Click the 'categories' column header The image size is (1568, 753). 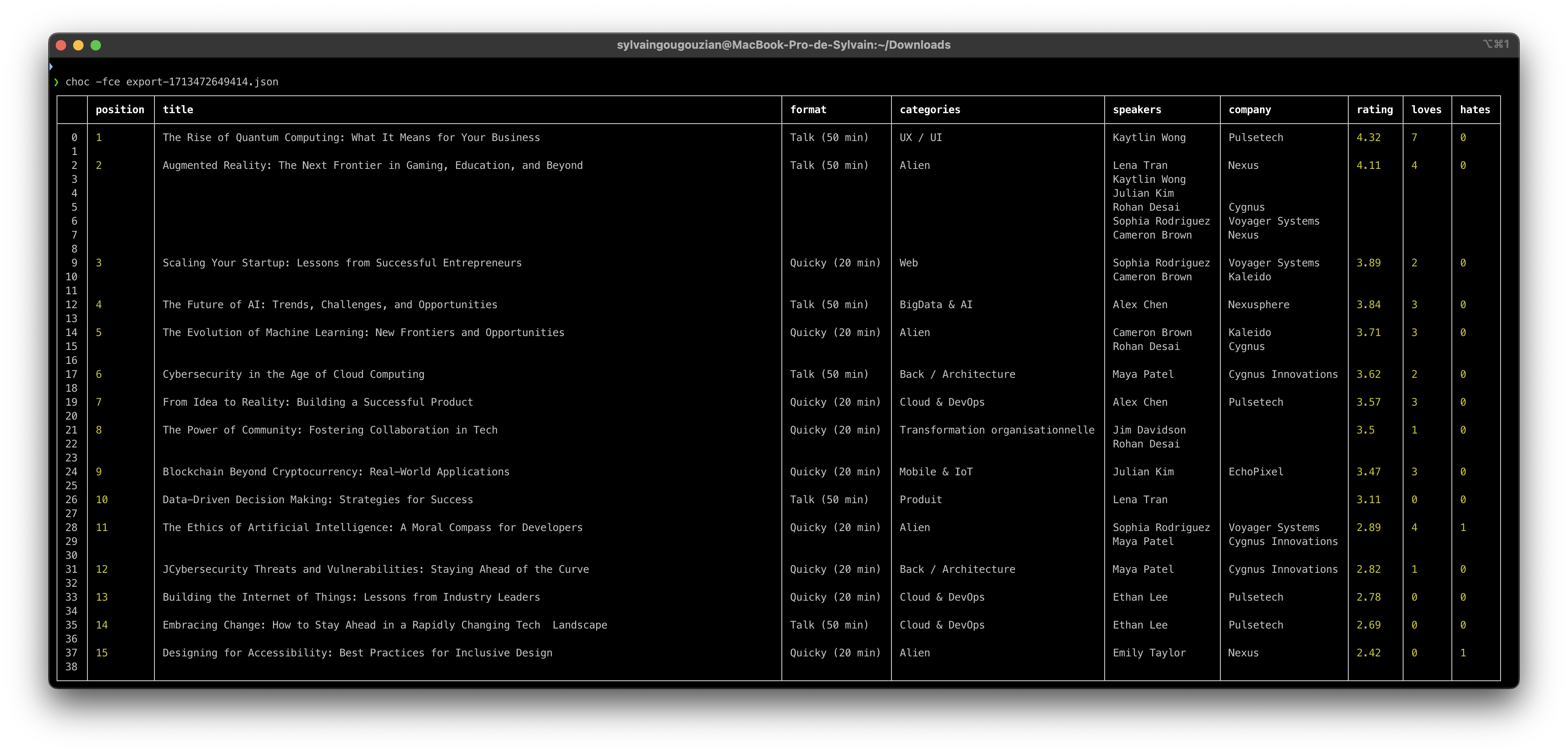(x=930, y=110)
